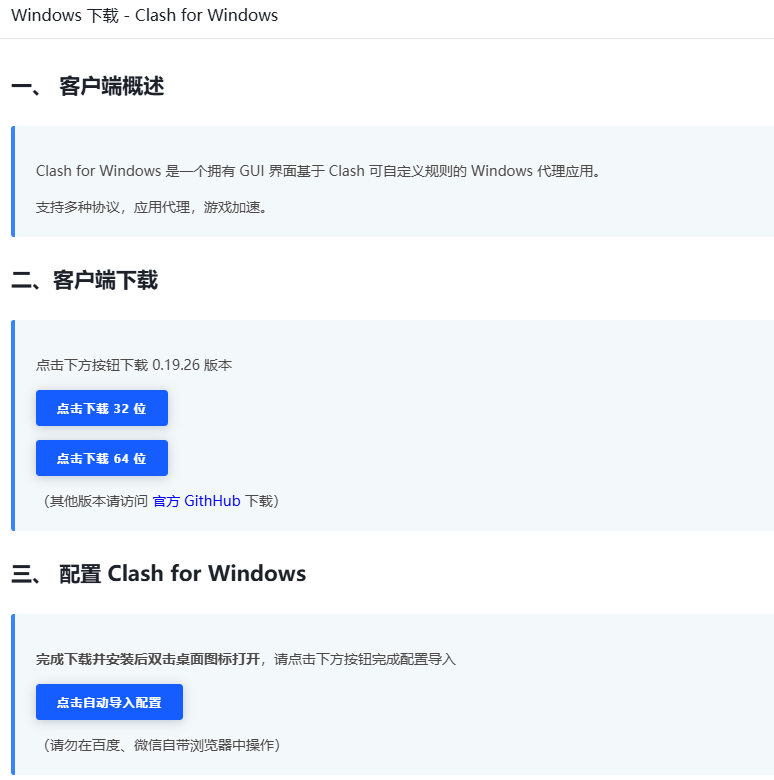Click heading 三、配置 Clash for Windows
This screenshot has height=780, width=774.
click(x=158, y=574)
